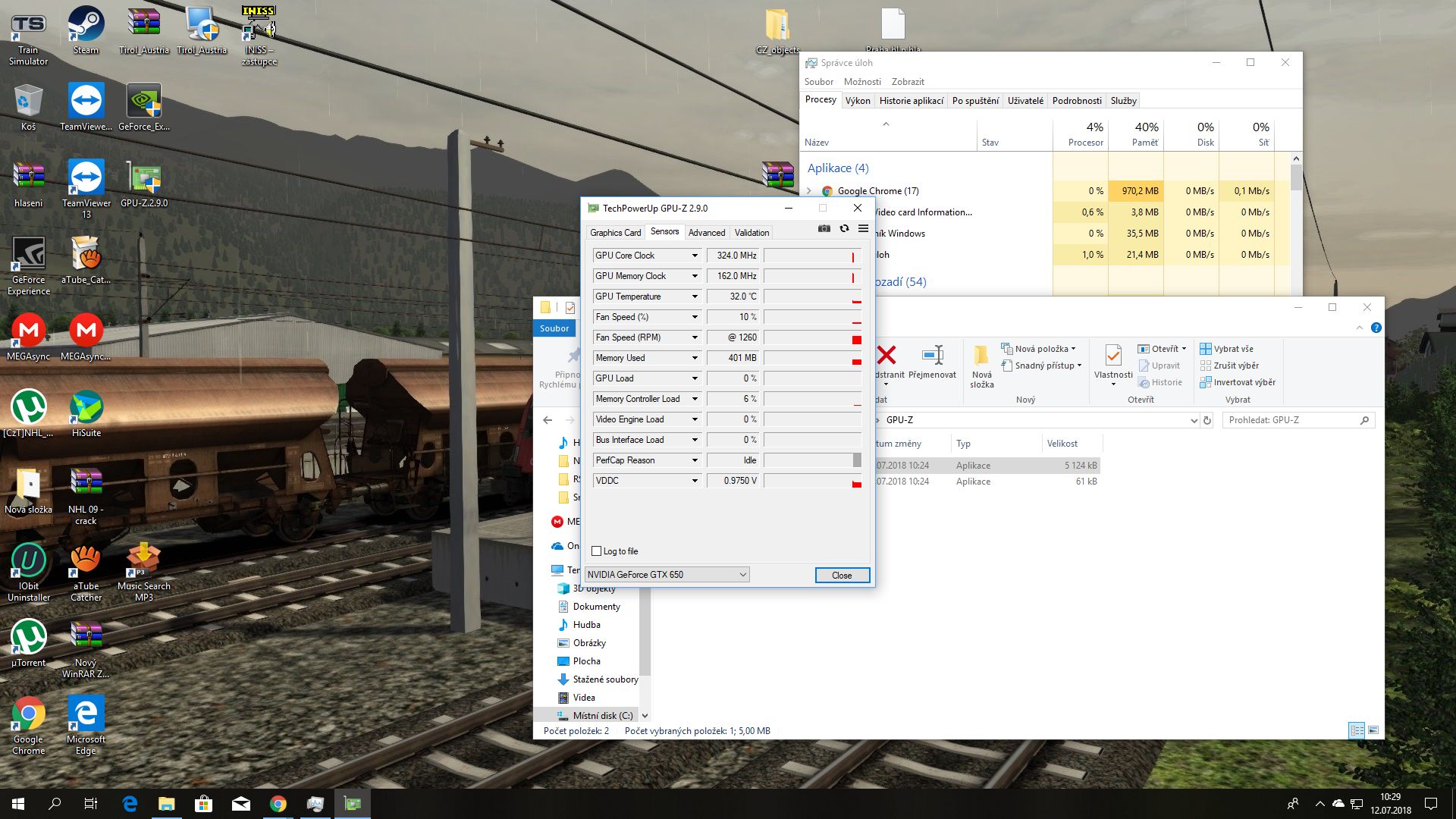Enable Log to file checkbox

coord(597,551)
